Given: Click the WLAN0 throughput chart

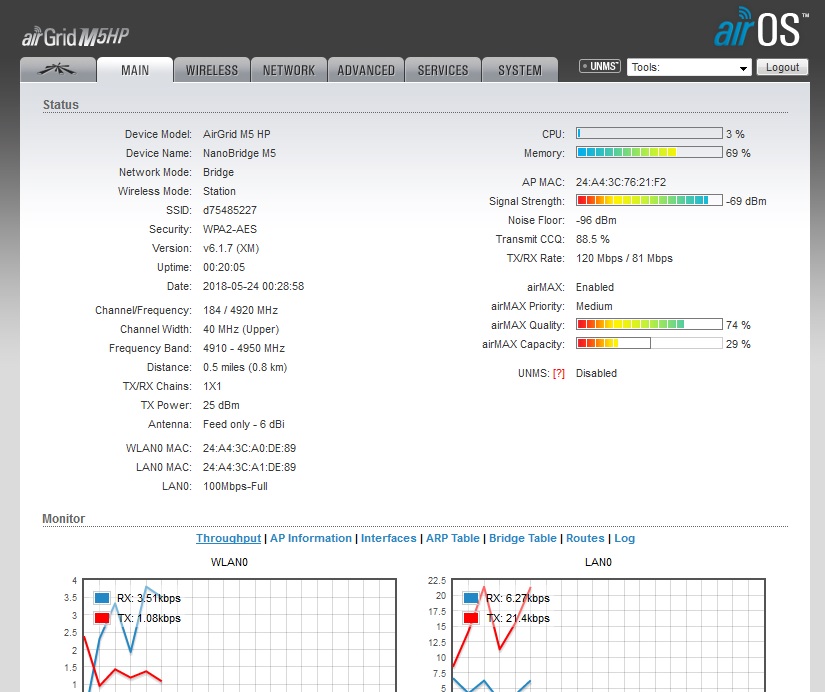Looking at the screenshot, I should pos(239,635).
